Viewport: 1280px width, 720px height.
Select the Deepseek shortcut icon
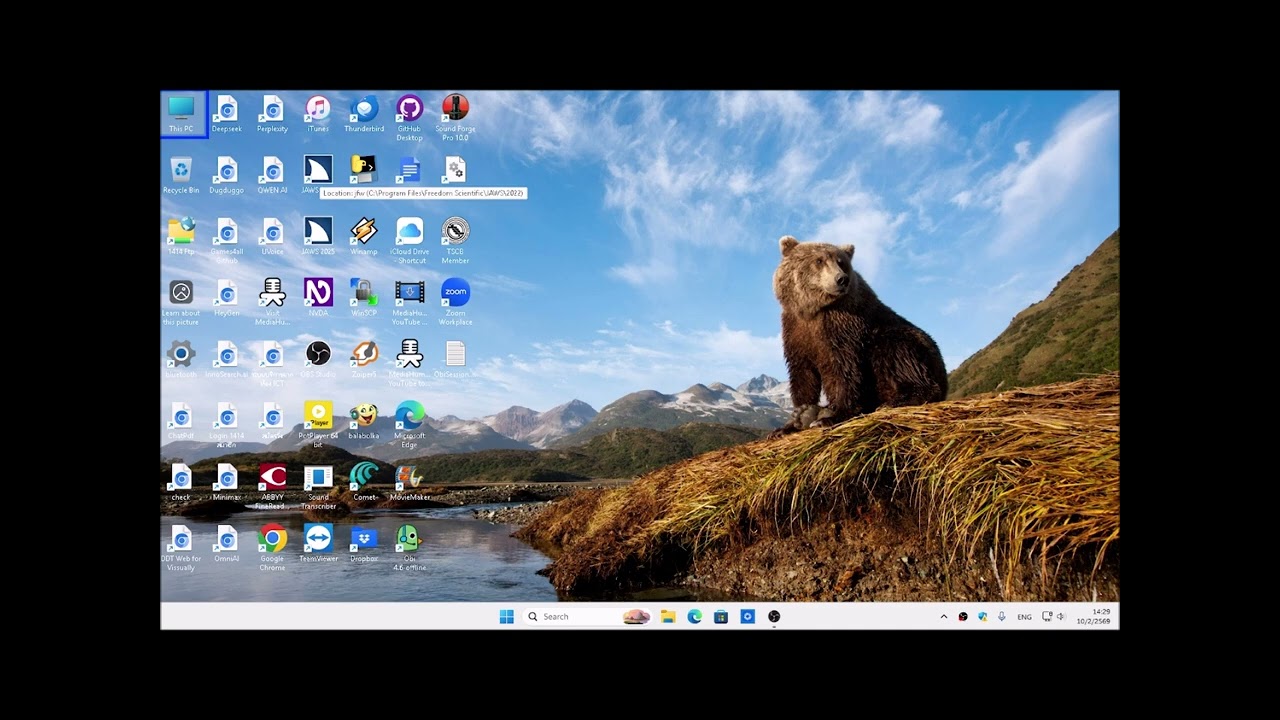(227, 114)
